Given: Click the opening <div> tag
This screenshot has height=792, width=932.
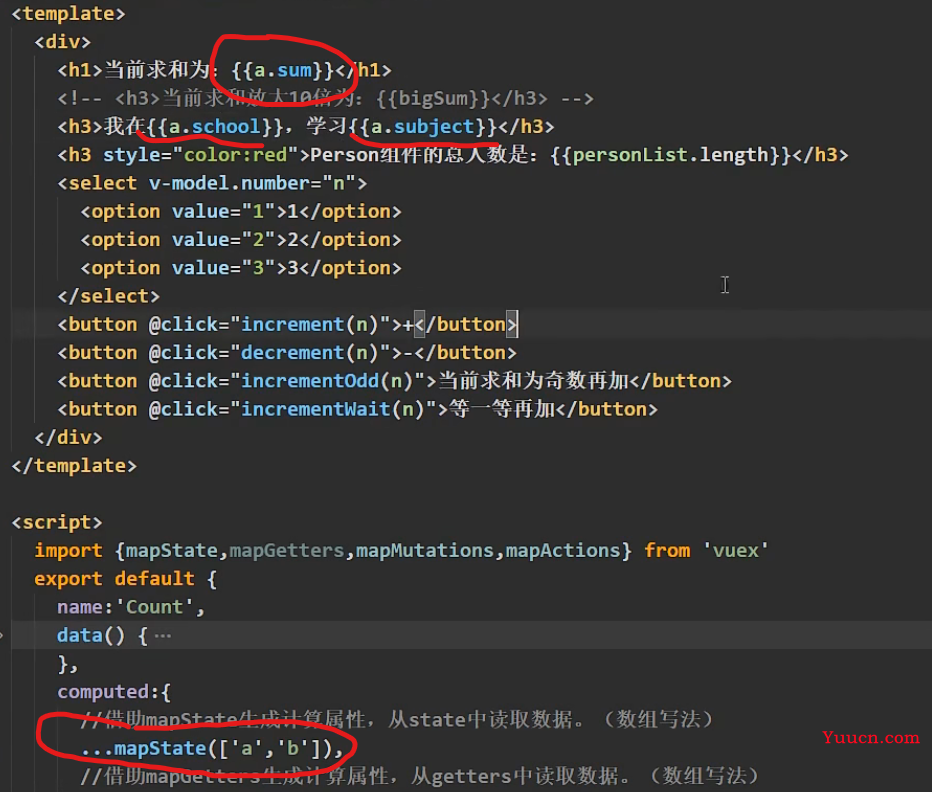Looking at the screenshot, I should tap(62, 42).
